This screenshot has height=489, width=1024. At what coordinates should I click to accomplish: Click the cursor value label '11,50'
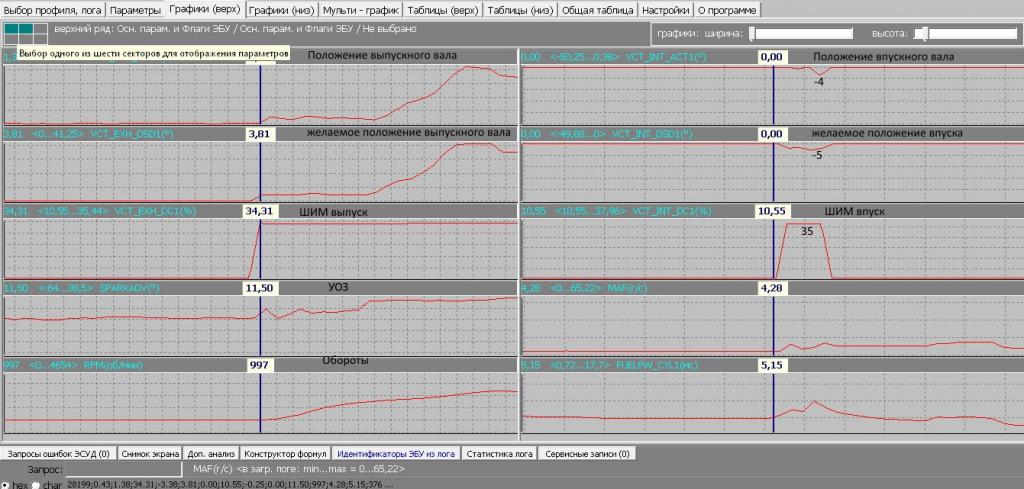pos(260,288)
